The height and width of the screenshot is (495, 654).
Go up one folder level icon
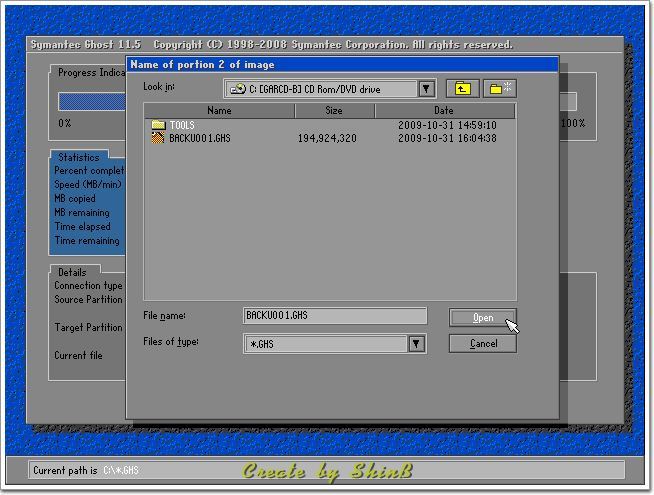click(463, 89)
